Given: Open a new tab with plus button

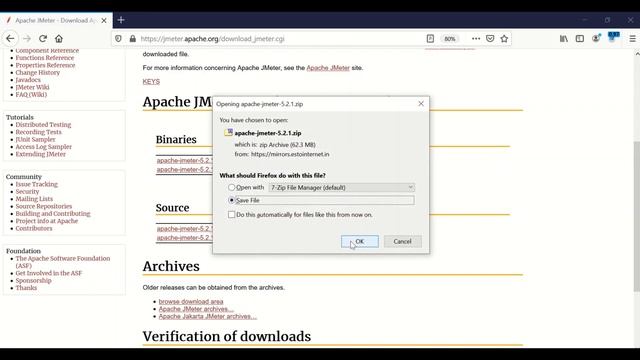Looking at the screenshot, I should [121, 20].
